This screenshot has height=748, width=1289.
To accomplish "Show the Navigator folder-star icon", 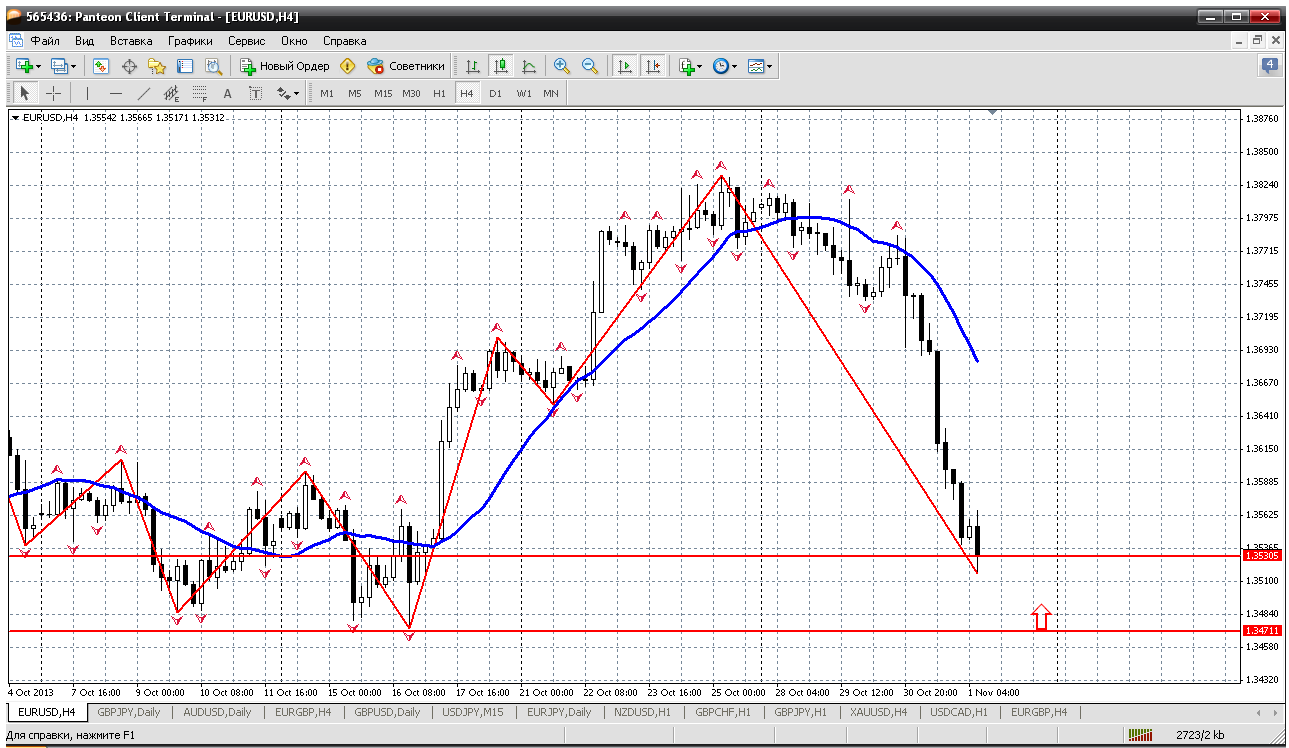I will pyautogui.click(x=157, y=66).
